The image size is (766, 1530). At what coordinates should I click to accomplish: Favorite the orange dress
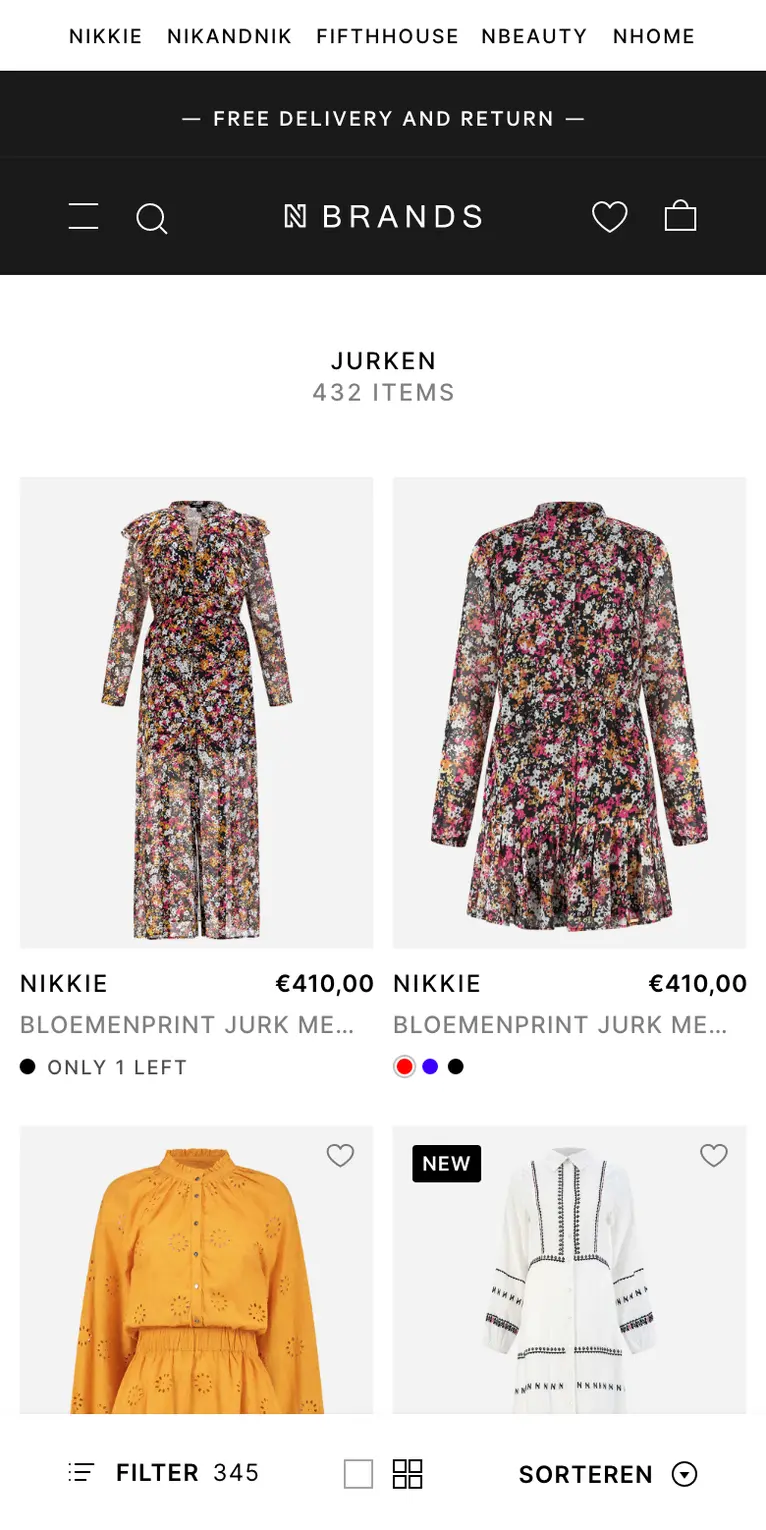340,1156
